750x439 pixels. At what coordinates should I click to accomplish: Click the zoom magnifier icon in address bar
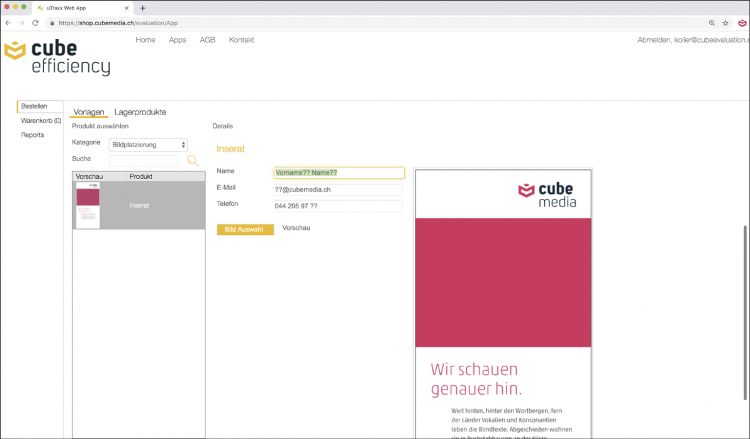pyautogui.click(x=711, y=22)
